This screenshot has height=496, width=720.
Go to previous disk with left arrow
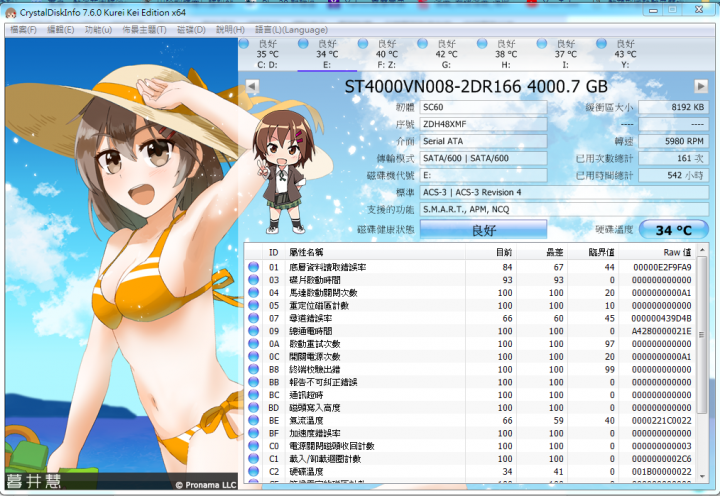point(252,86)
